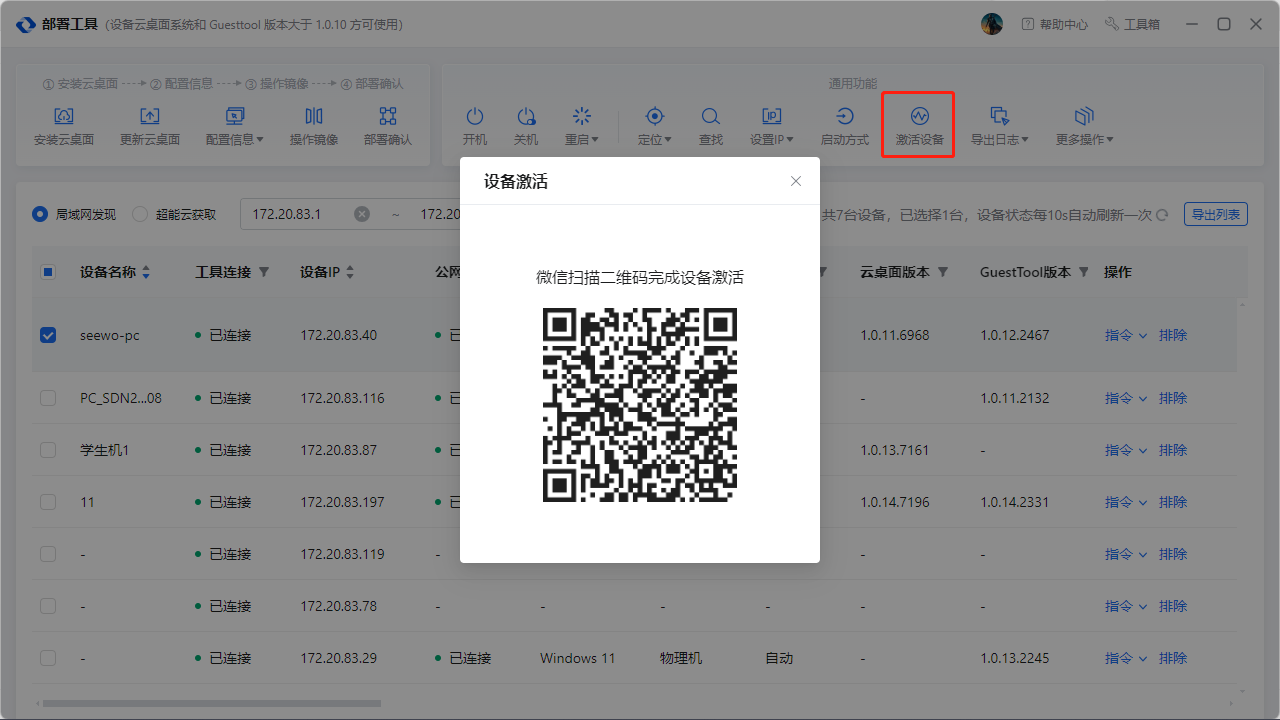Check the 172.20.83.119 device checkbox

point(48,554)
